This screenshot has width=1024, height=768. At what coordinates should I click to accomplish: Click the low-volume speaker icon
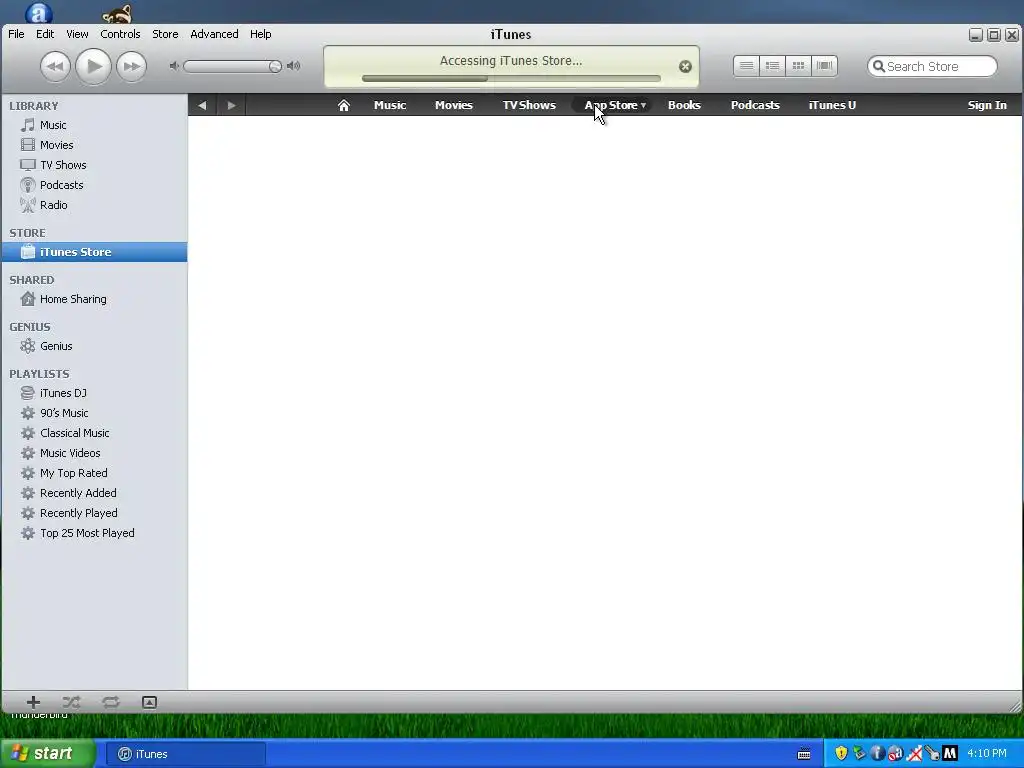[174, 66]
